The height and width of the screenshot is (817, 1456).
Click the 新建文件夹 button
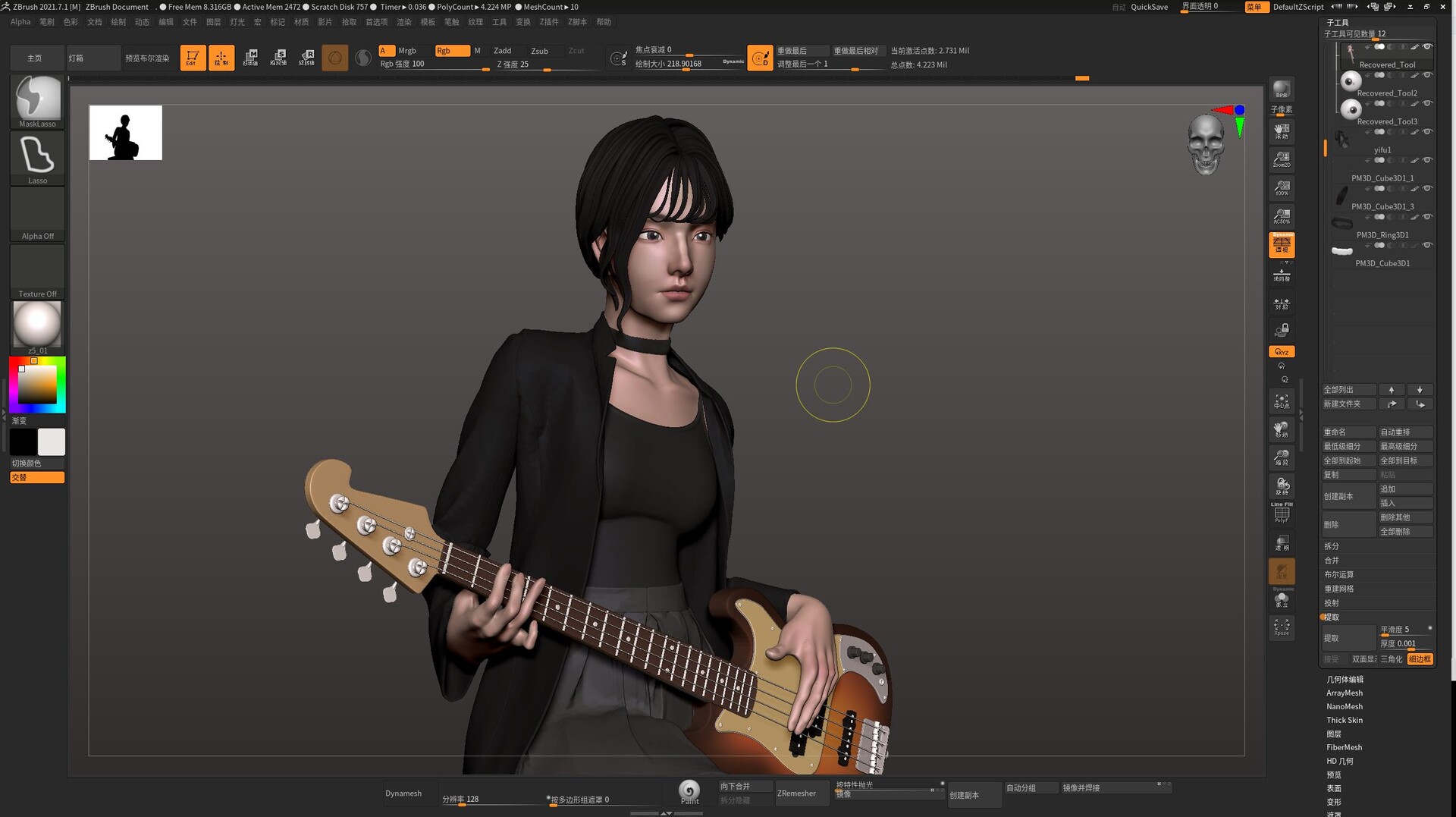click(x=1348, y=404)
